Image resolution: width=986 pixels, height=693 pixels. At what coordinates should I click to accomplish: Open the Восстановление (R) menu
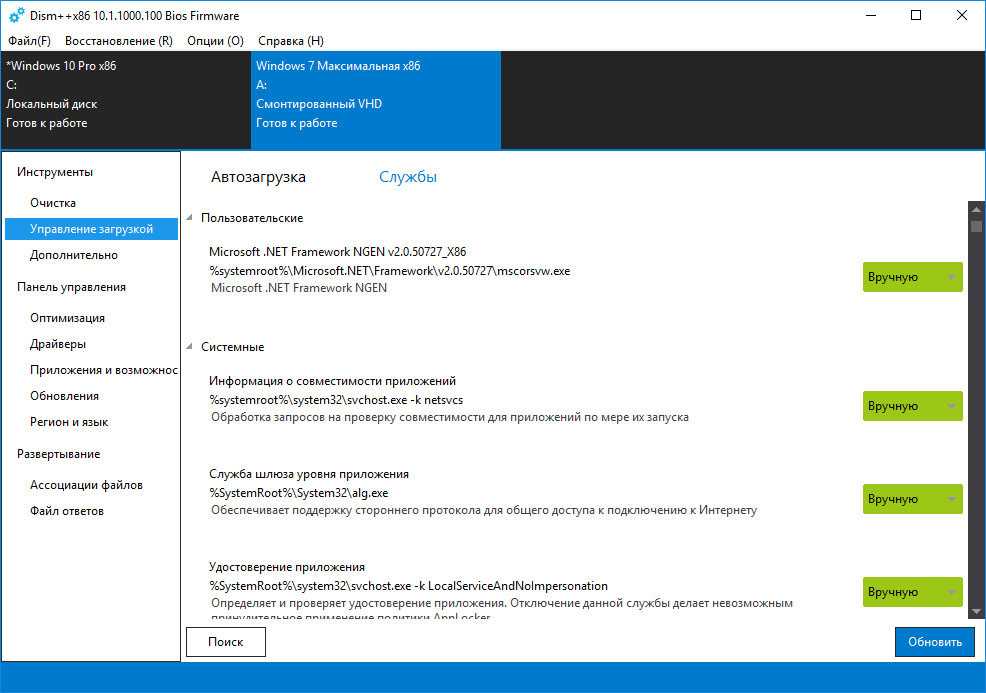point(118,41)
